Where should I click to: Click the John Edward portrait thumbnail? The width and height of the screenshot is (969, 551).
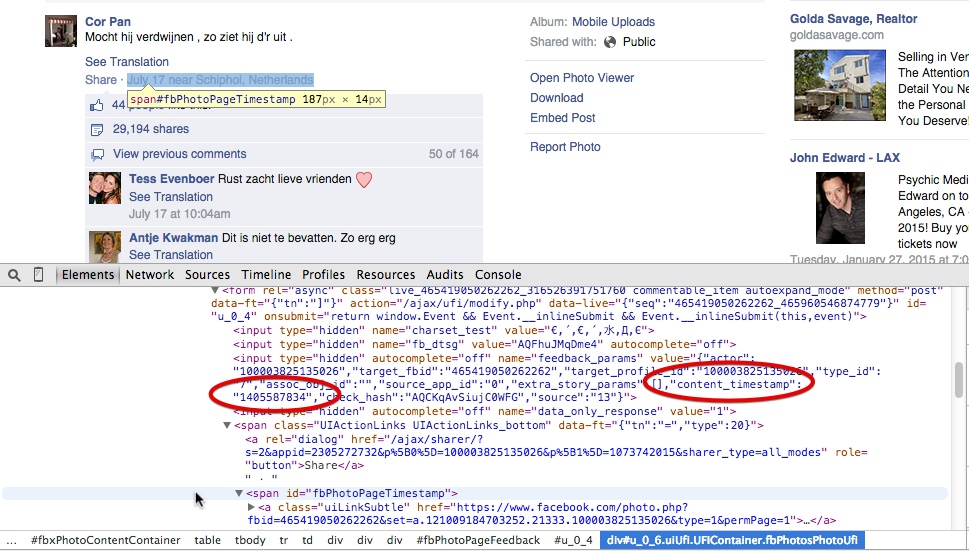pos(840,208)
